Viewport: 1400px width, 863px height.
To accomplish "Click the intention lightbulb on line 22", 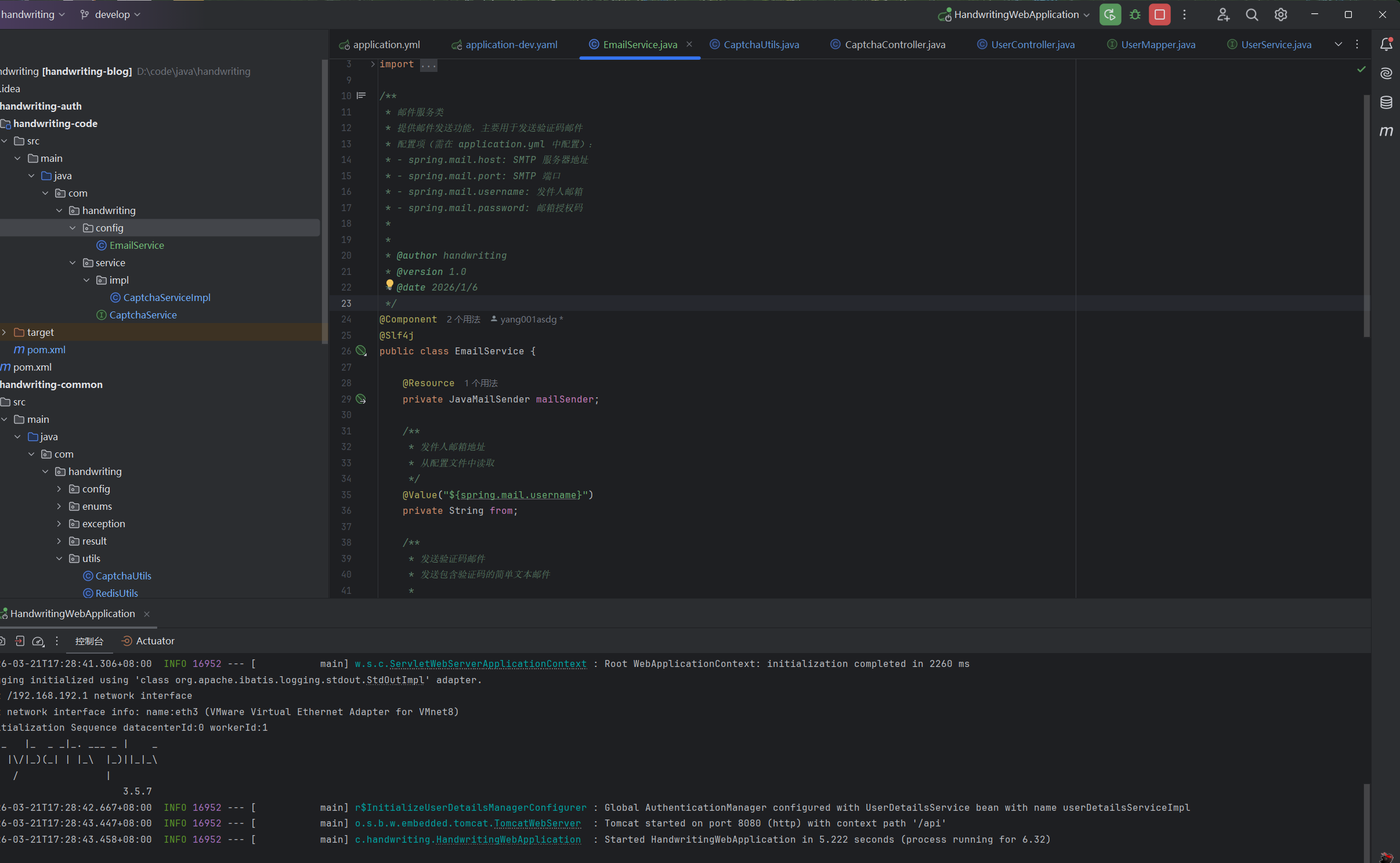I will [x=390, y=284].
